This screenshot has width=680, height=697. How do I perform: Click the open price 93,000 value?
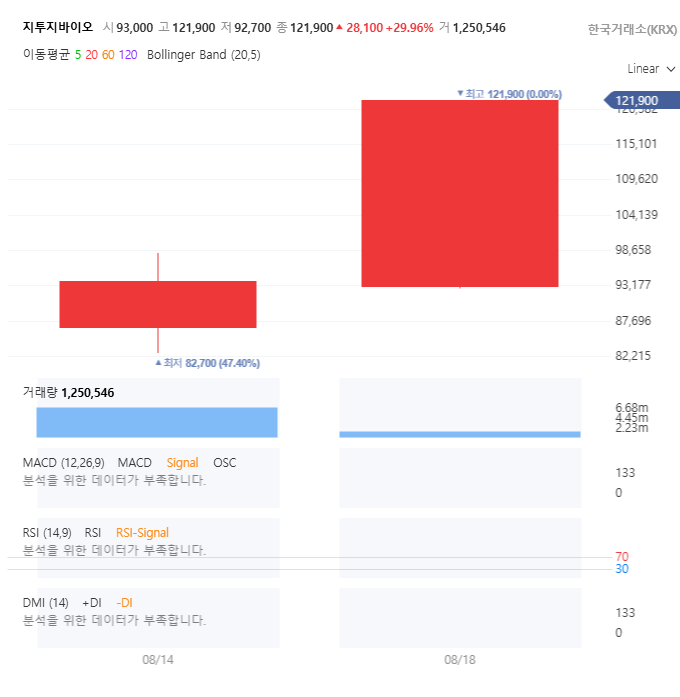135,28
